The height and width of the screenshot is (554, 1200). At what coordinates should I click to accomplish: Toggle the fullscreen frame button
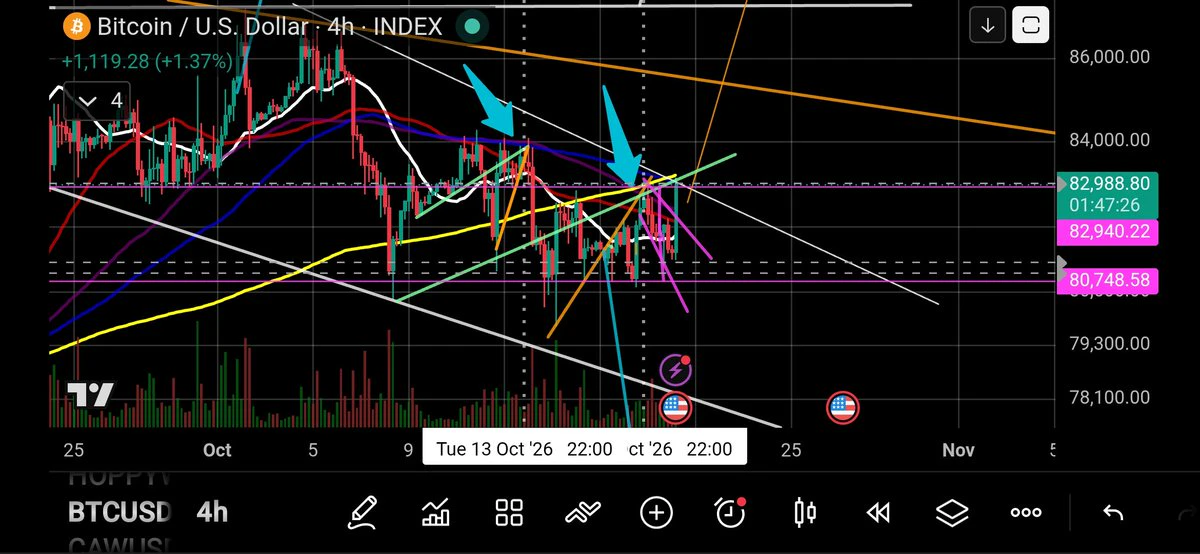(1030, 25)
